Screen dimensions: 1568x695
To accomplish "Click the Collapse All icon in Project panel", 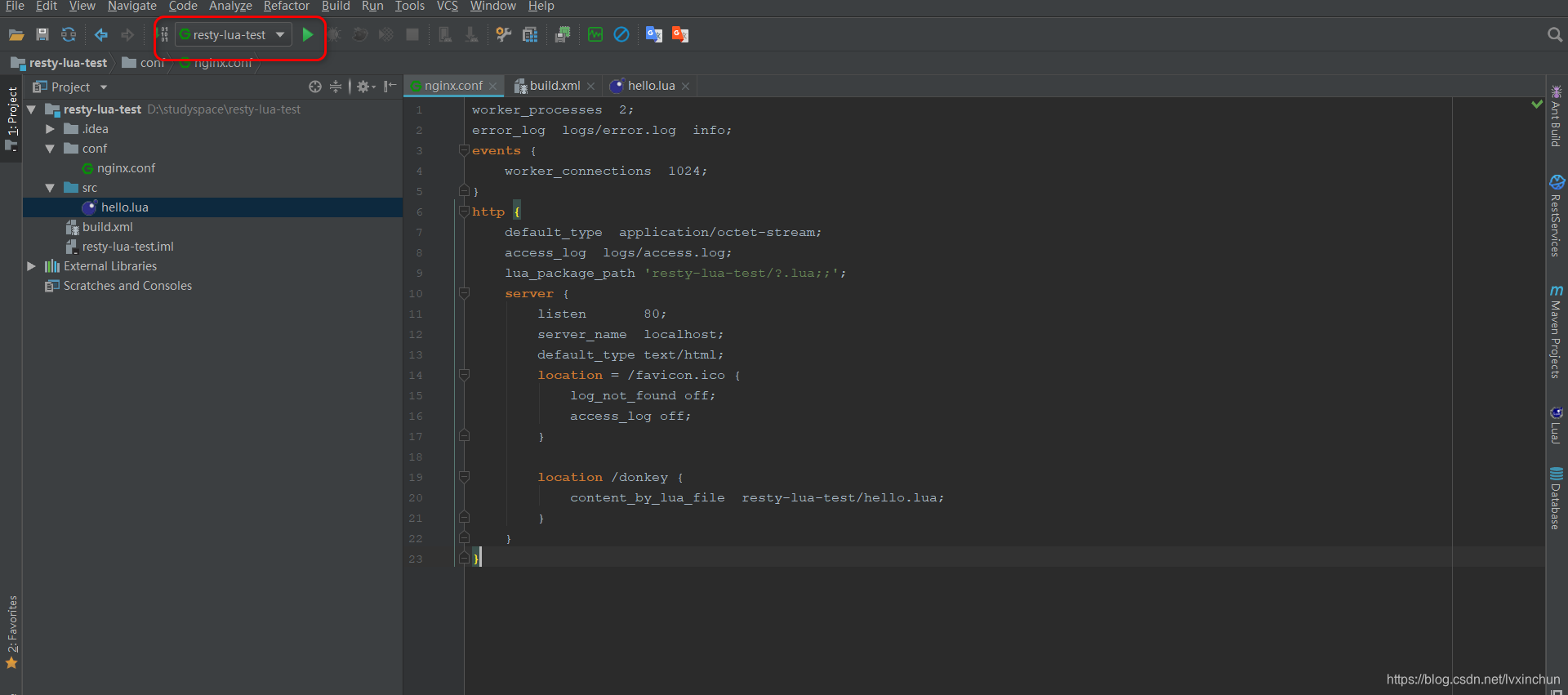I will tap(336, 87).
